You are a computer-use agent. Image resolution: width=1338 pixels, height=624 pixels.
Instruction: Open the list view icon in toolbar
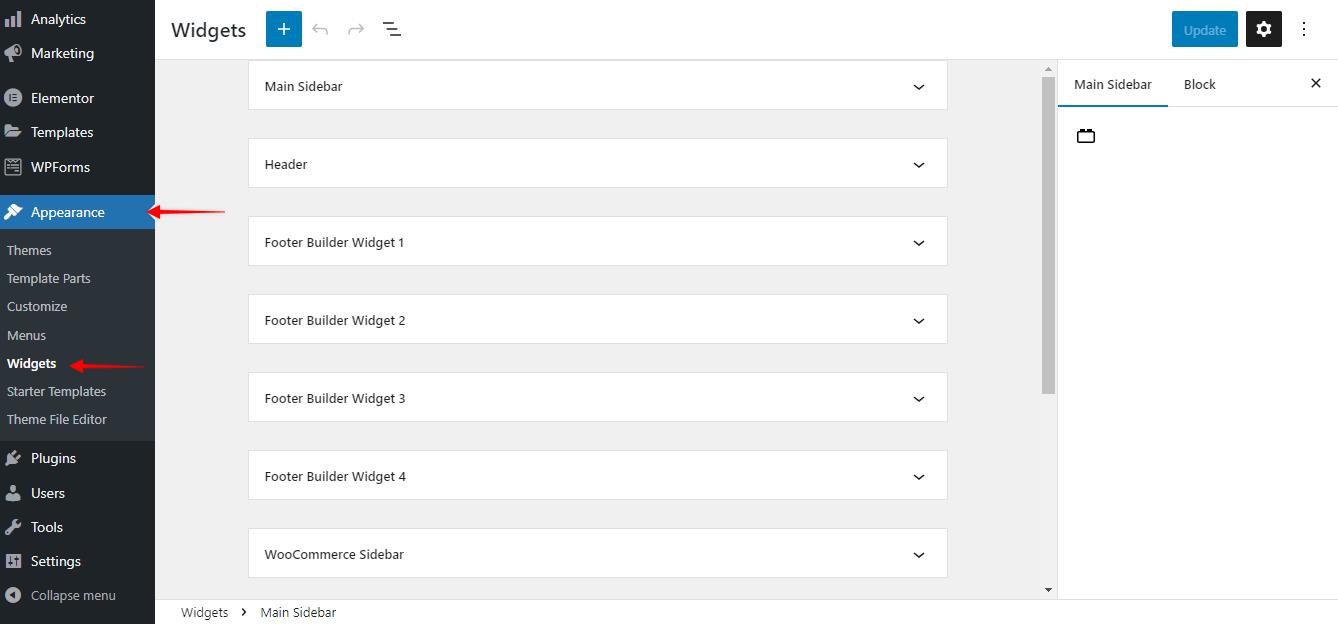(392, 29)
